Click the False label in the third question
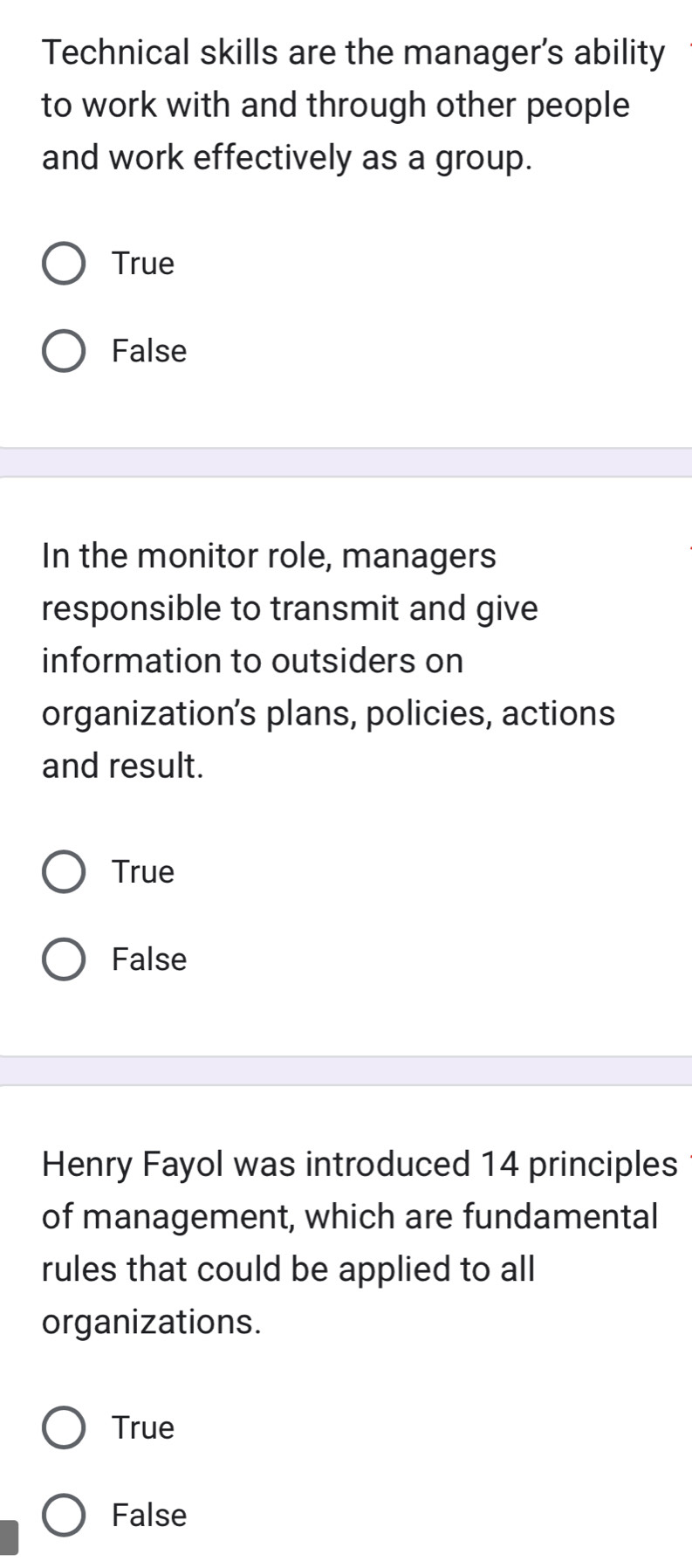This screenshot has height=1568, width=692. (x=147, y=1516)
